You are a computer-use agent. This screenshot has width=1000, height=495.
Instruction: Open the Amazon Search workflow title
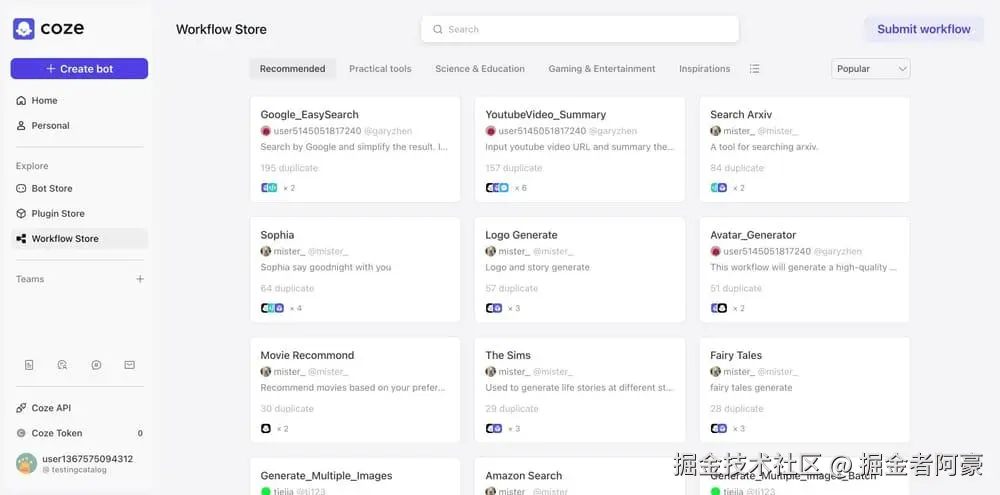click(524, 476)
